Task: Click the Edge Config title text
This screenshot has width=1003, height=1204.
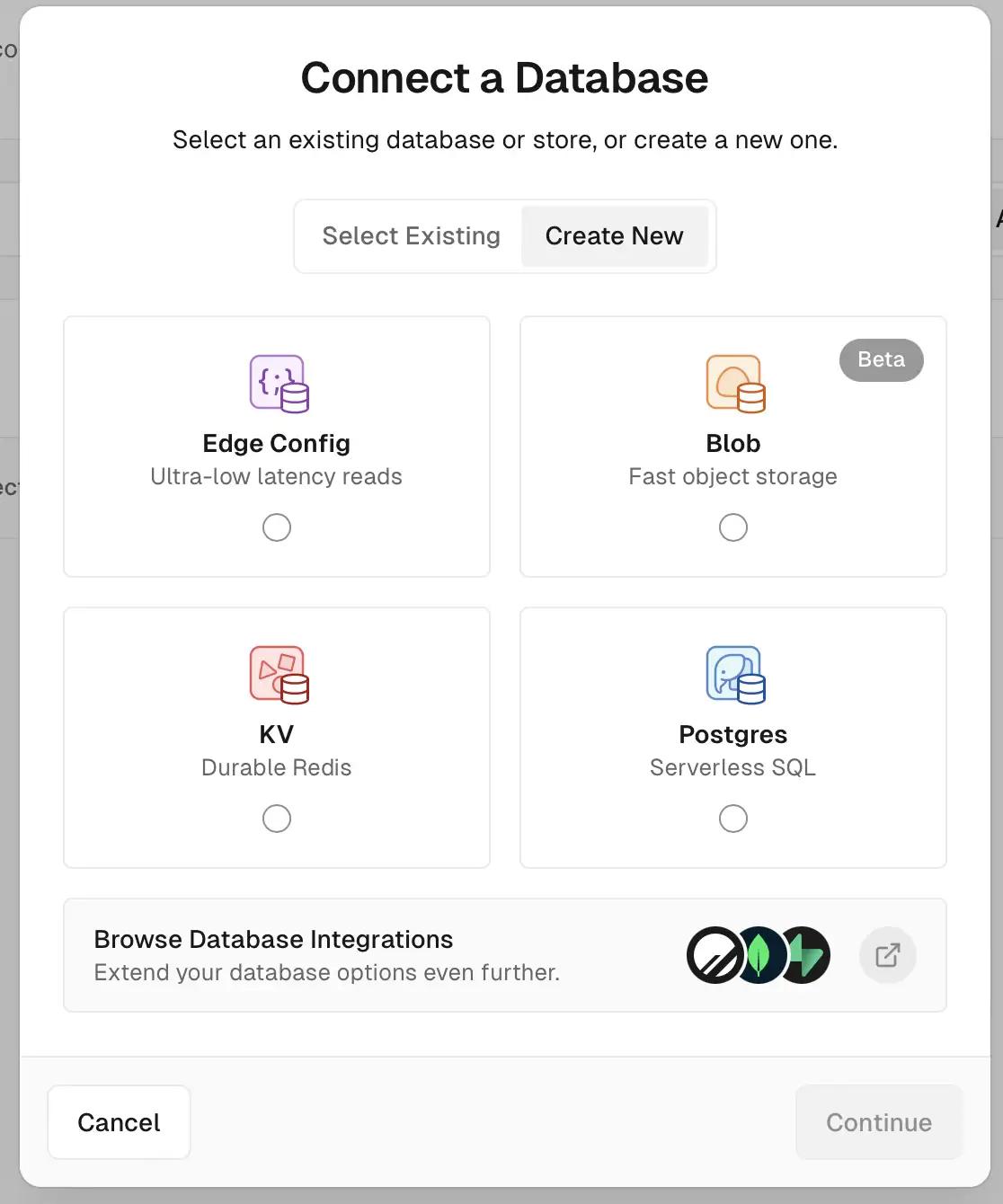Action: [277, 444]
